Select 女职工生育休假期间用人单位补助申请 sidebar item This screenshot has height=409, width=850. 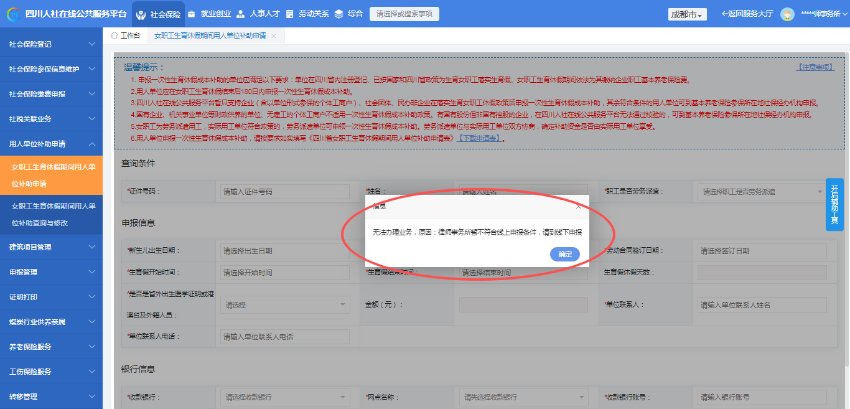click(51, 175)
